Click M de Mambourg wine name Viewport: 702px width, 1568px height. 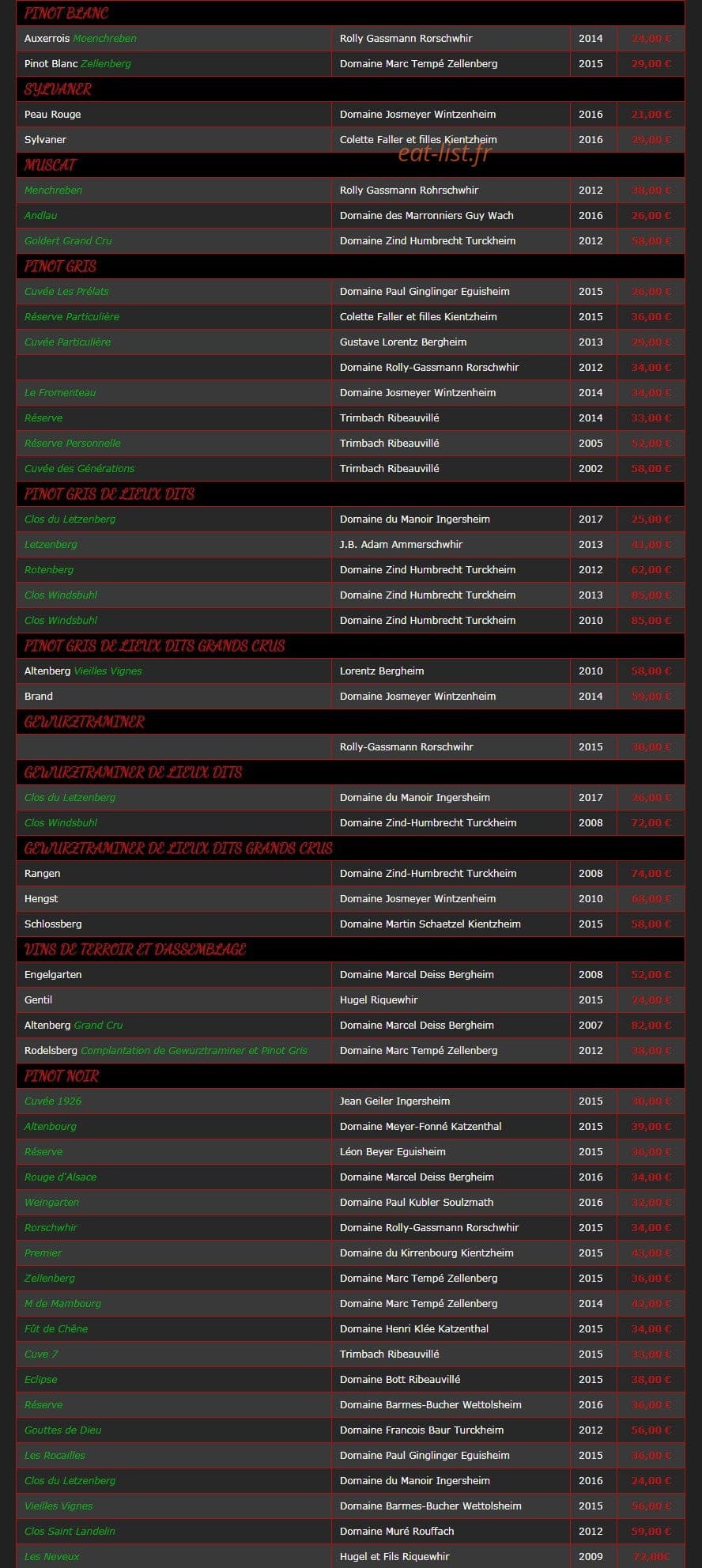click(x=62, y=1303)
